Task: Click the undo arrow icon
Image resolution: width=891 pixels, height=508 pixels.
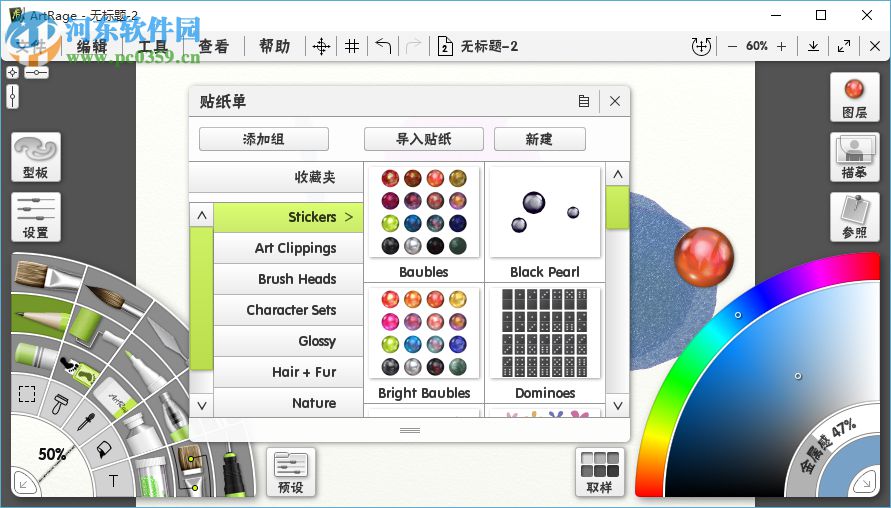Action: point(384,47)
